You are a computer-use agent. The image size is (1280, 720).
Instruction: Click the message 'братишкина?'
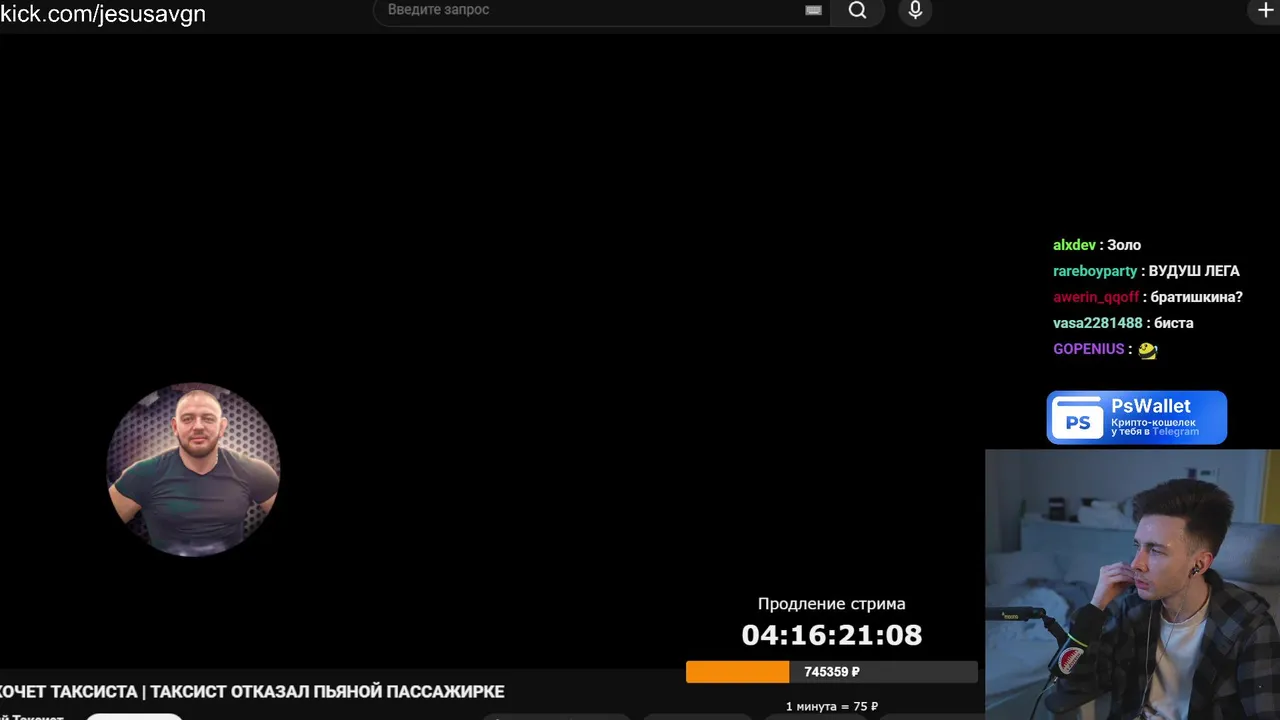point(1197,297)
